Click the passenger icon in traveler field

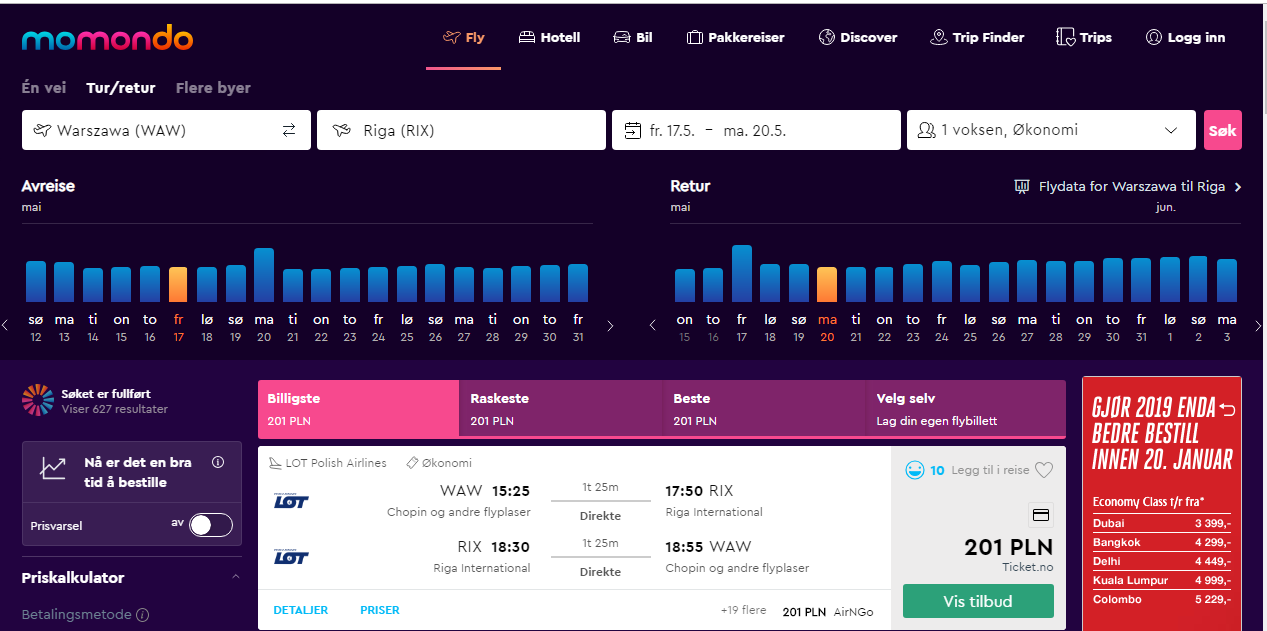click(x=926, y=130)
